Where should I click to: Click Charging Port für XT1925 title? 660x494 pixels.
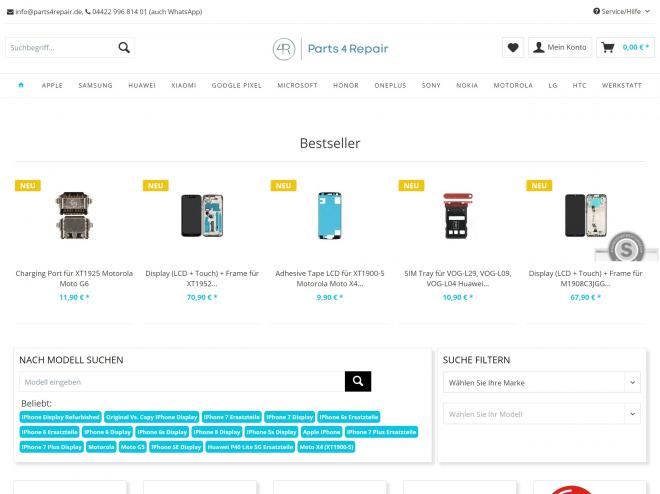click(x=74, y=279)
